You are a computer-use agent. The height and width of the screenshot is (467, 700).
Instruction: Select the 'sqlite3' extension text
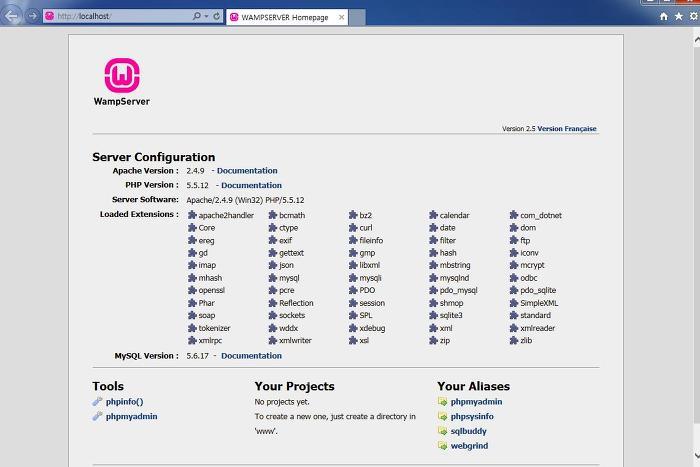451,315
